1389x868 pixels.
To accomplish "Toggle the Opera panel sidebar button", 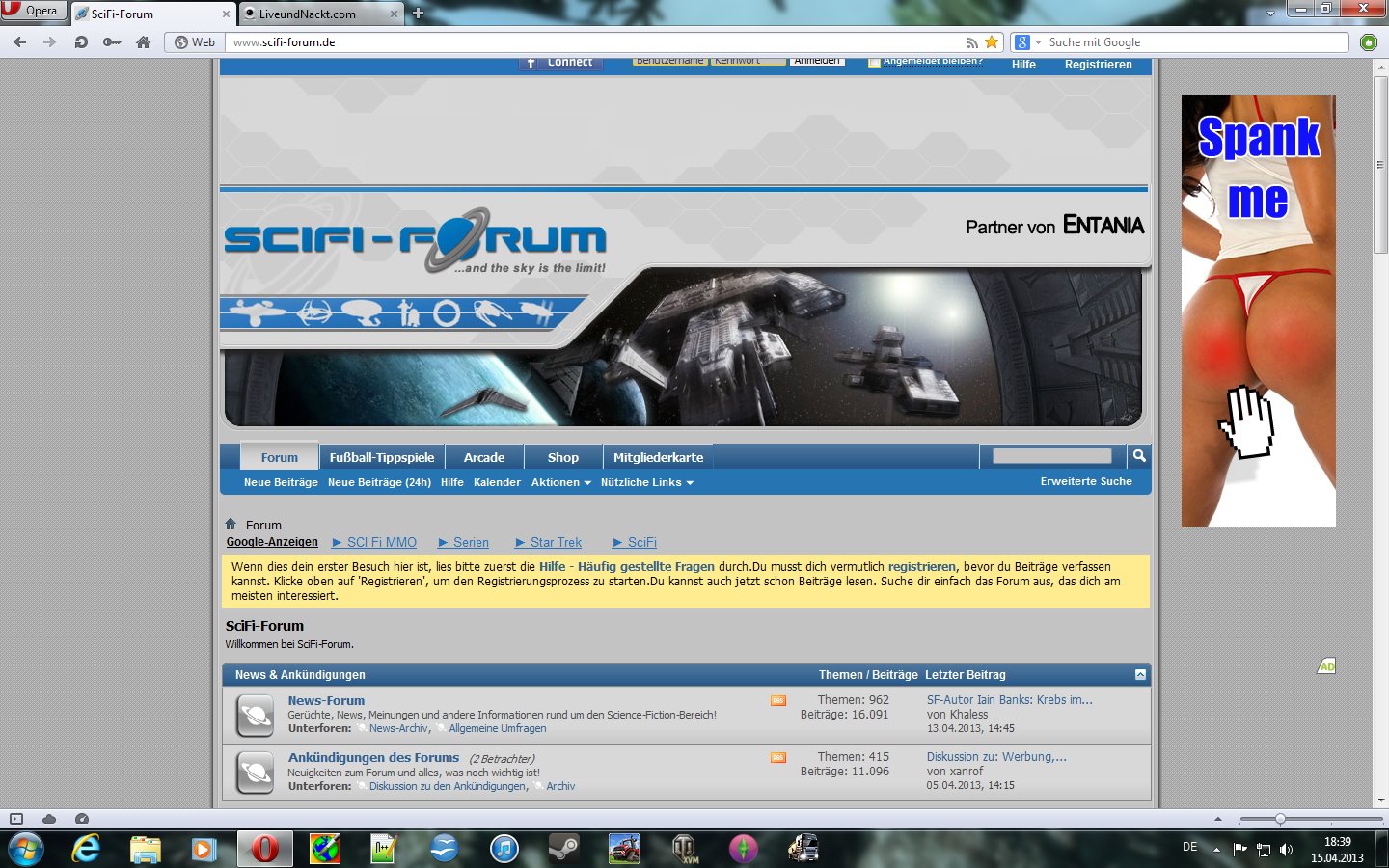I will point(16,819).
